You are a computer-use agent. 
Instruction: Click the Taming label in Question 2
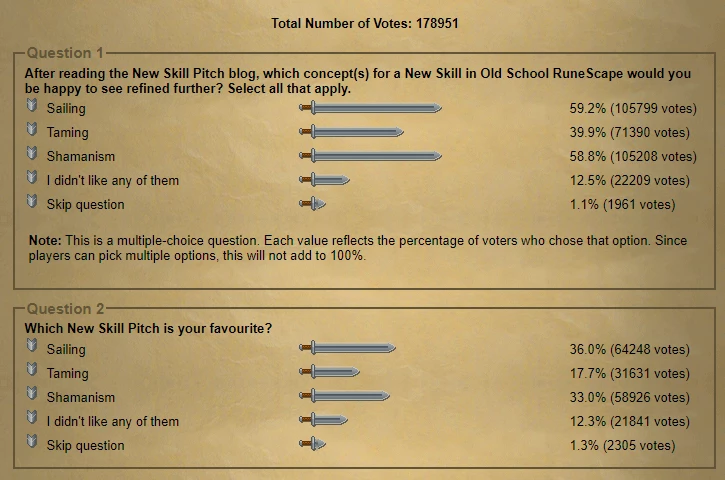(68, 373)
